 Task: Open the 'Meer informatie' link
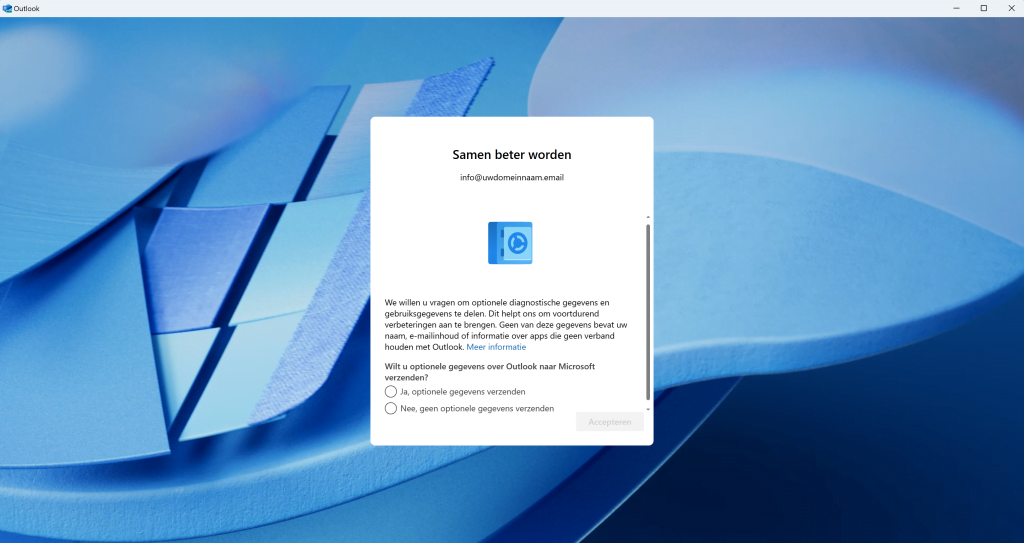496,347
